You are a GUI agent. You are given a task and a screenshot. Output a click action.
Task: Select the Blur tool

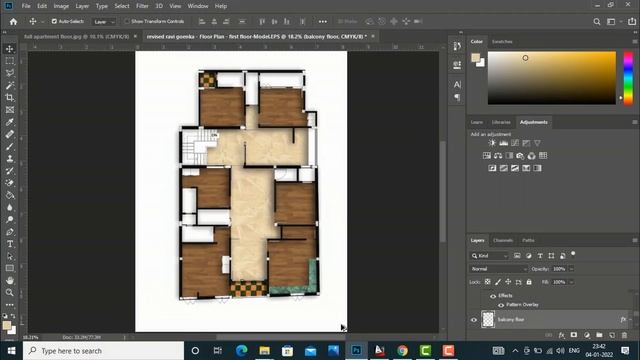(10, 207)
